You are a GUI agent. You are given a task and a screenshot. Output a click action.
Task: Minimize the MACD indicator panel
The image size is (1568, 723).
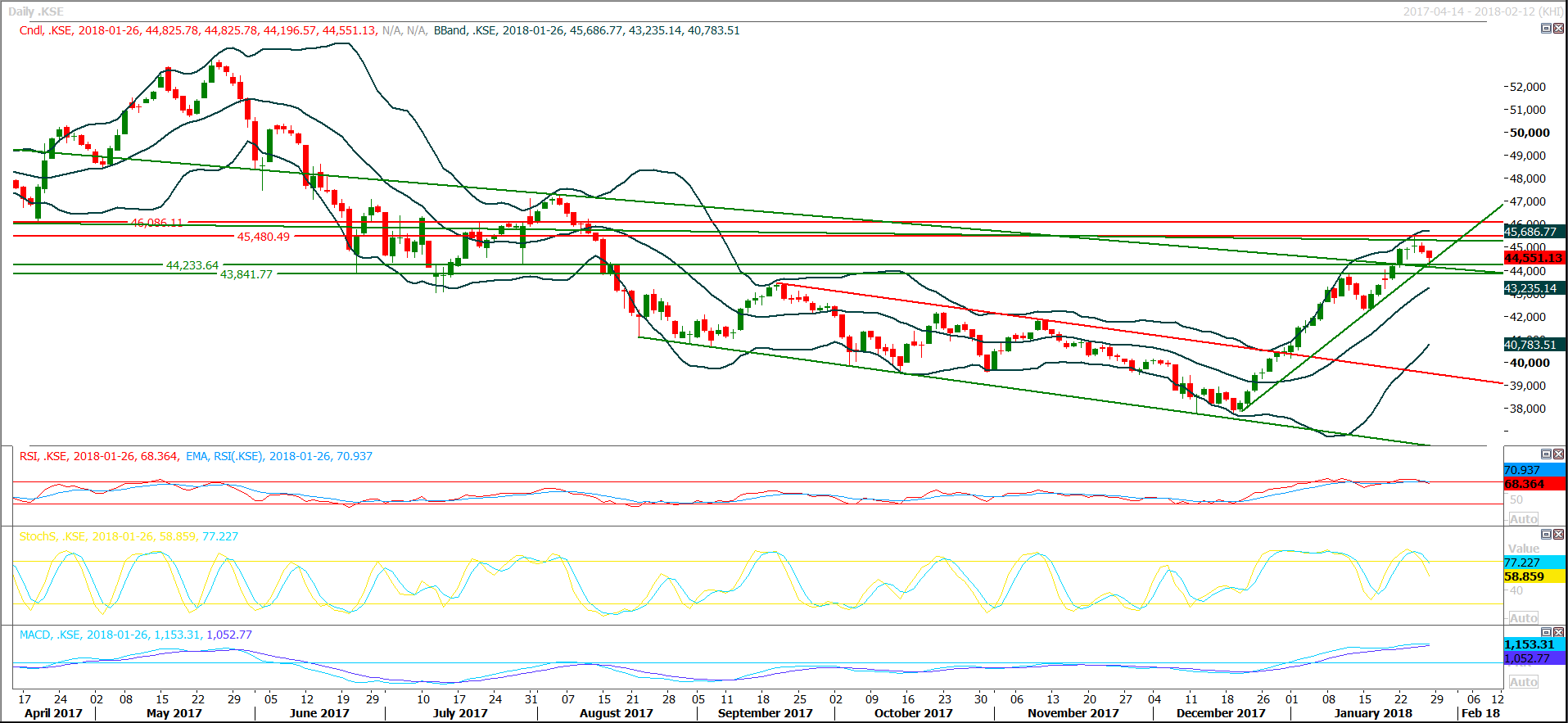1546,633
